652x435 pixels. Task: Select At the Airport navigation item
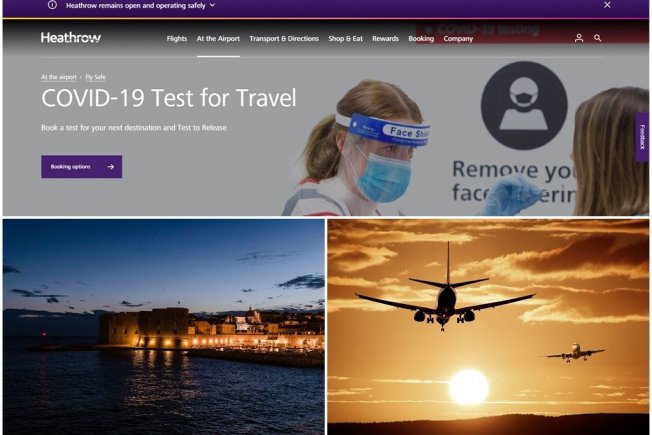(218, 39)
